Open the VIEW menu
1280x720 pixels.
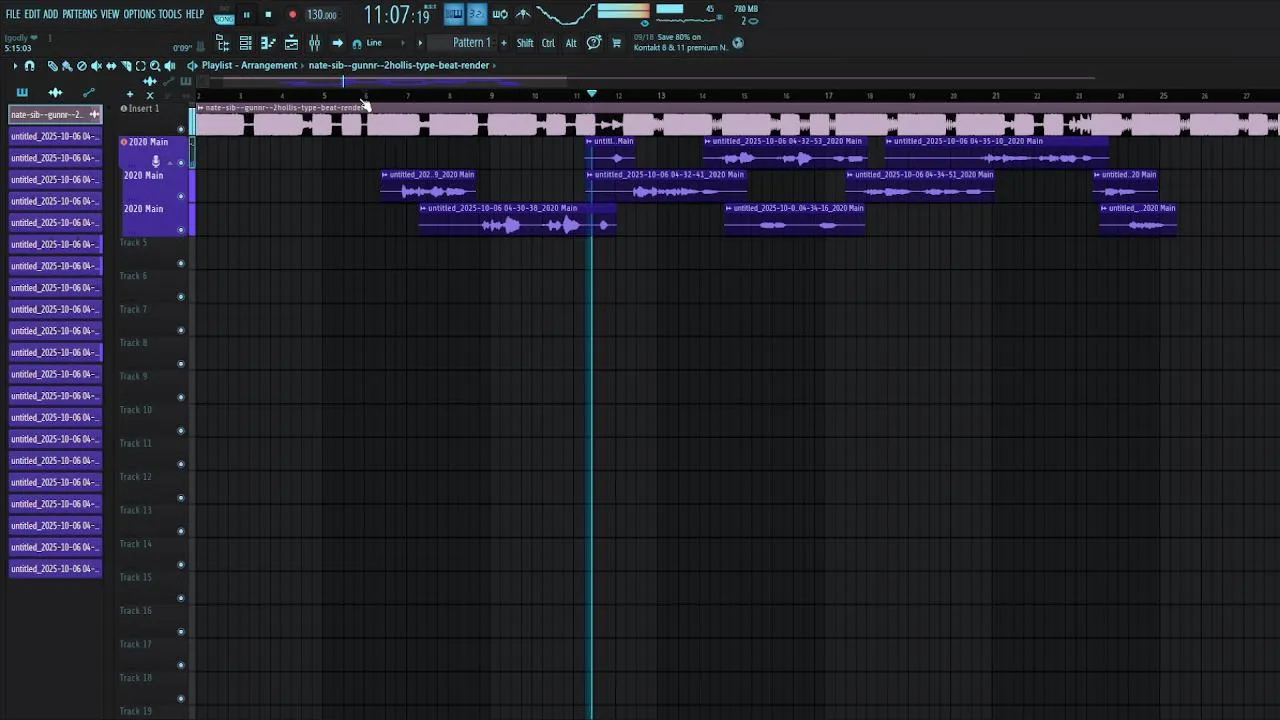tap(110, 14)
